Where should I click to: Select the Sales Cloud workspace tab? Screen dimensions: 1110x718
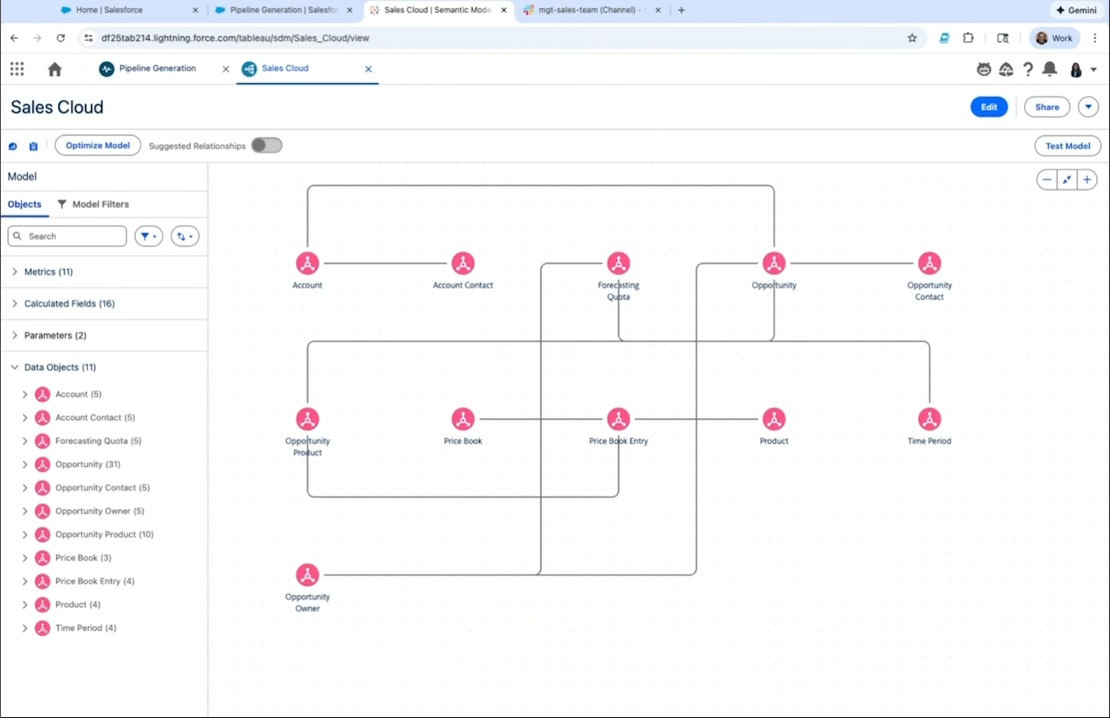coord(285,69)
